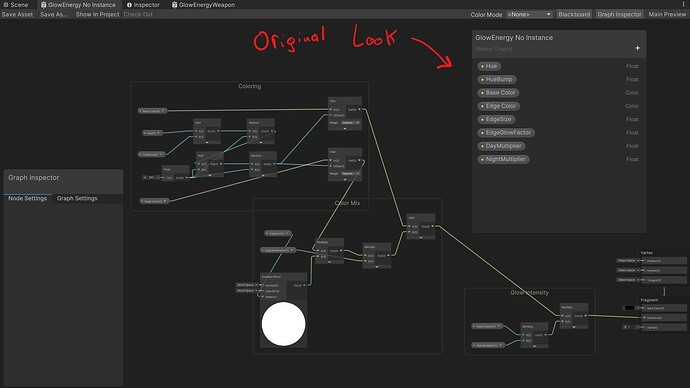This screenshot has height=388, width=690.
Task: Toggle the Blackboard panel visibility
Action: [x=574, y=15]
